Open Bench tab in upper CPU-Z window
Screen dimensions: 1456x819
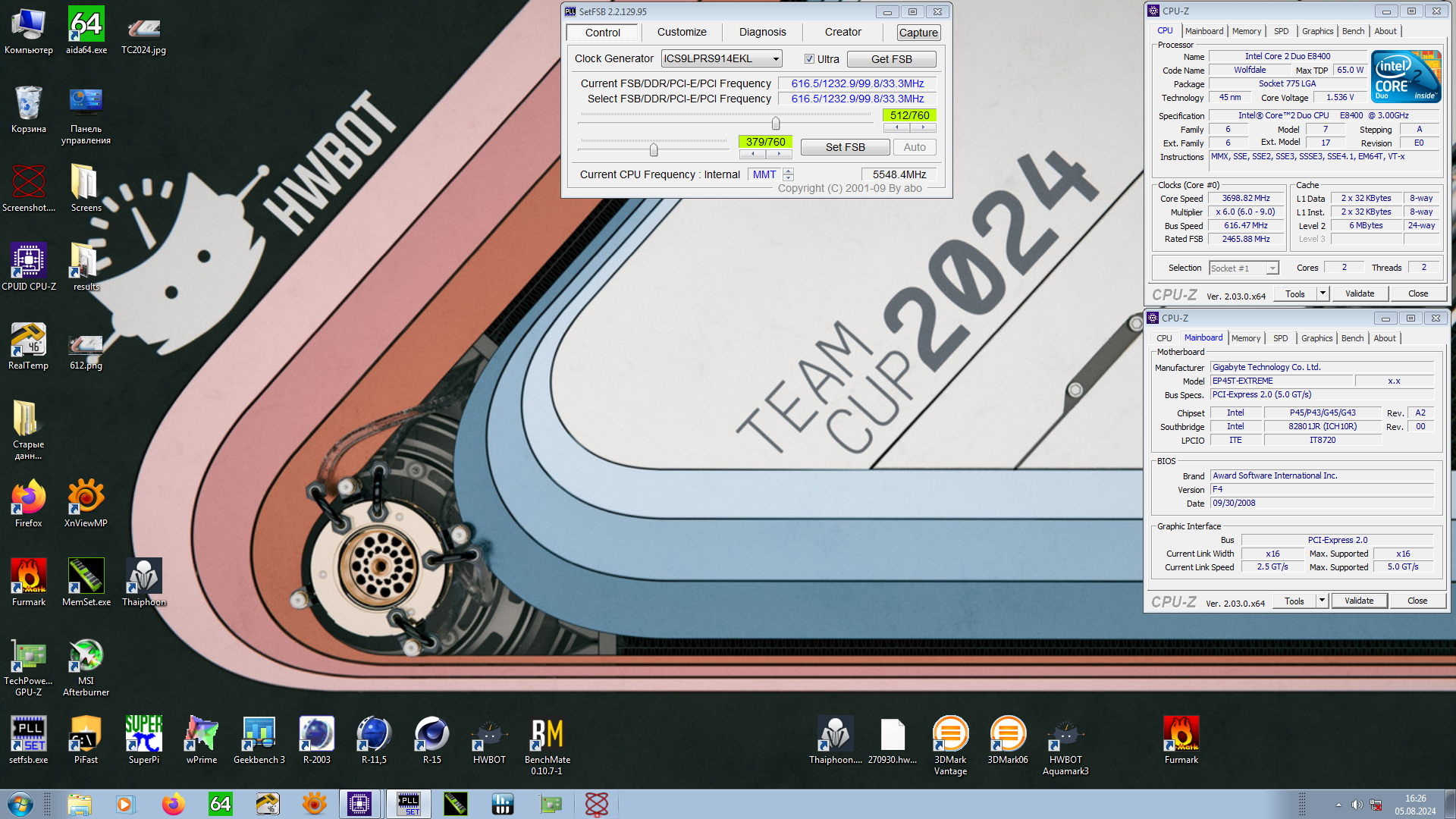(x=1353, y=31)
